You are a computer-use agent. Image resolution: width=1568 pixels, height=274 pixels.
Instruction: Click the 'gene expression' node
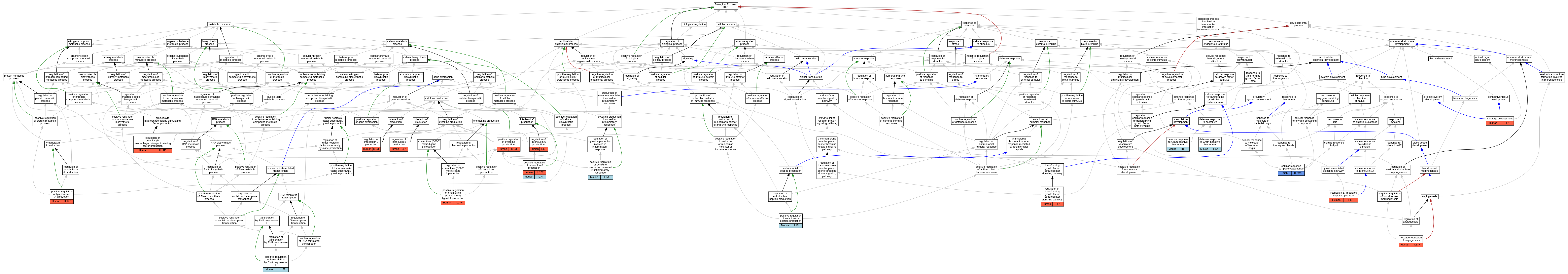(443, 77)
